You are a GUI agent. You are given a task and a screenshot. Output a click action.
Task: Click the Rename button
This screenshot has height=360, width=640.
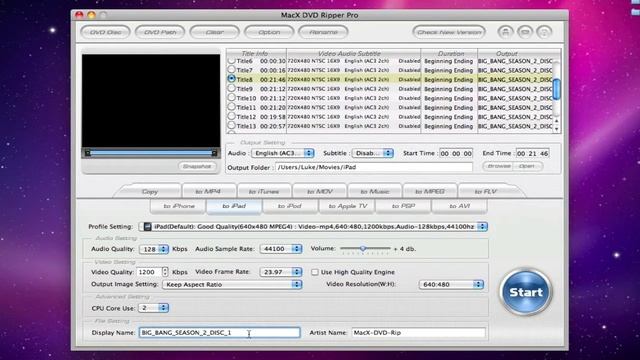323,32
